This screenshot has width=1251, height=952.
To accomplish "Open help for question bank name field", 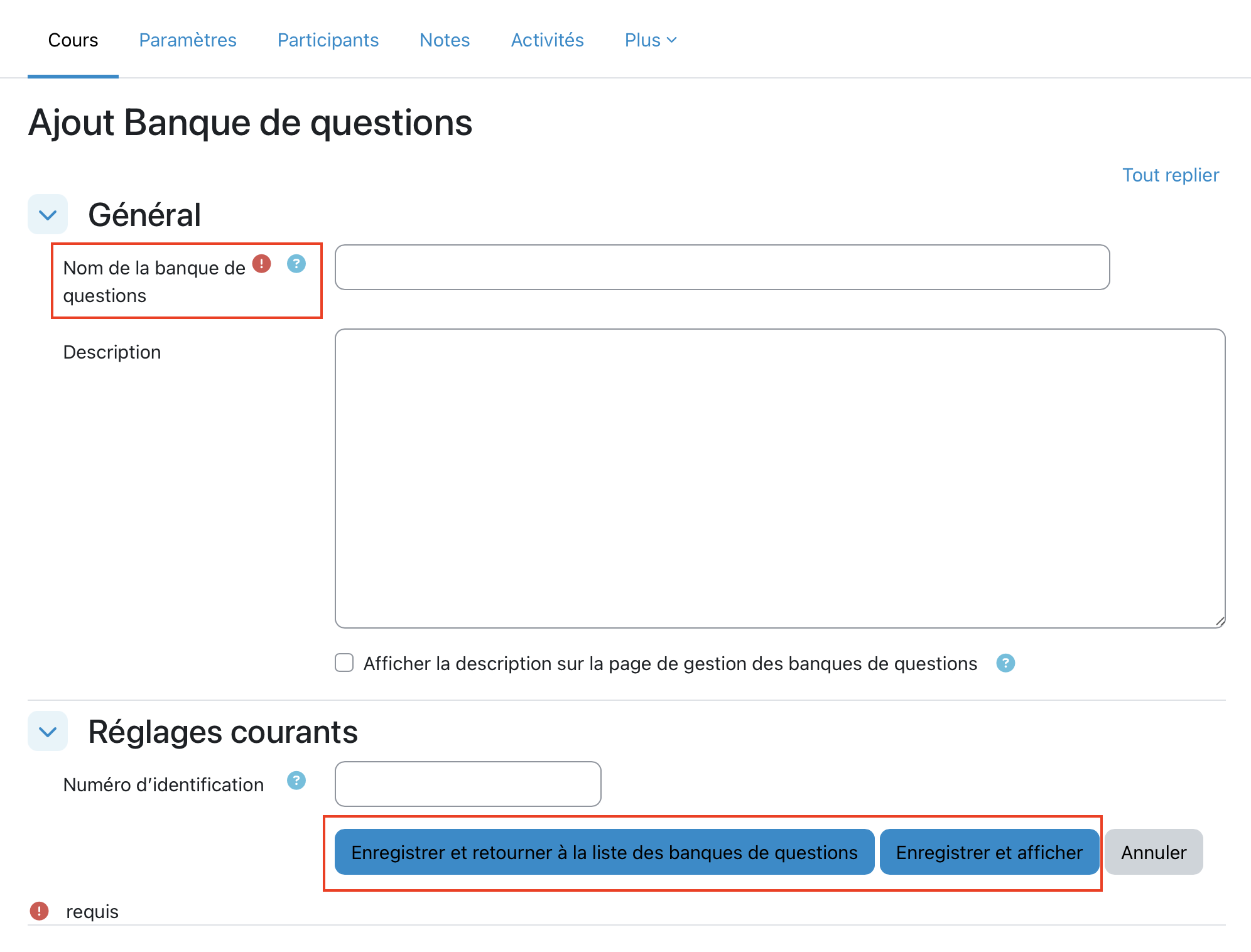I will point(296,264).
